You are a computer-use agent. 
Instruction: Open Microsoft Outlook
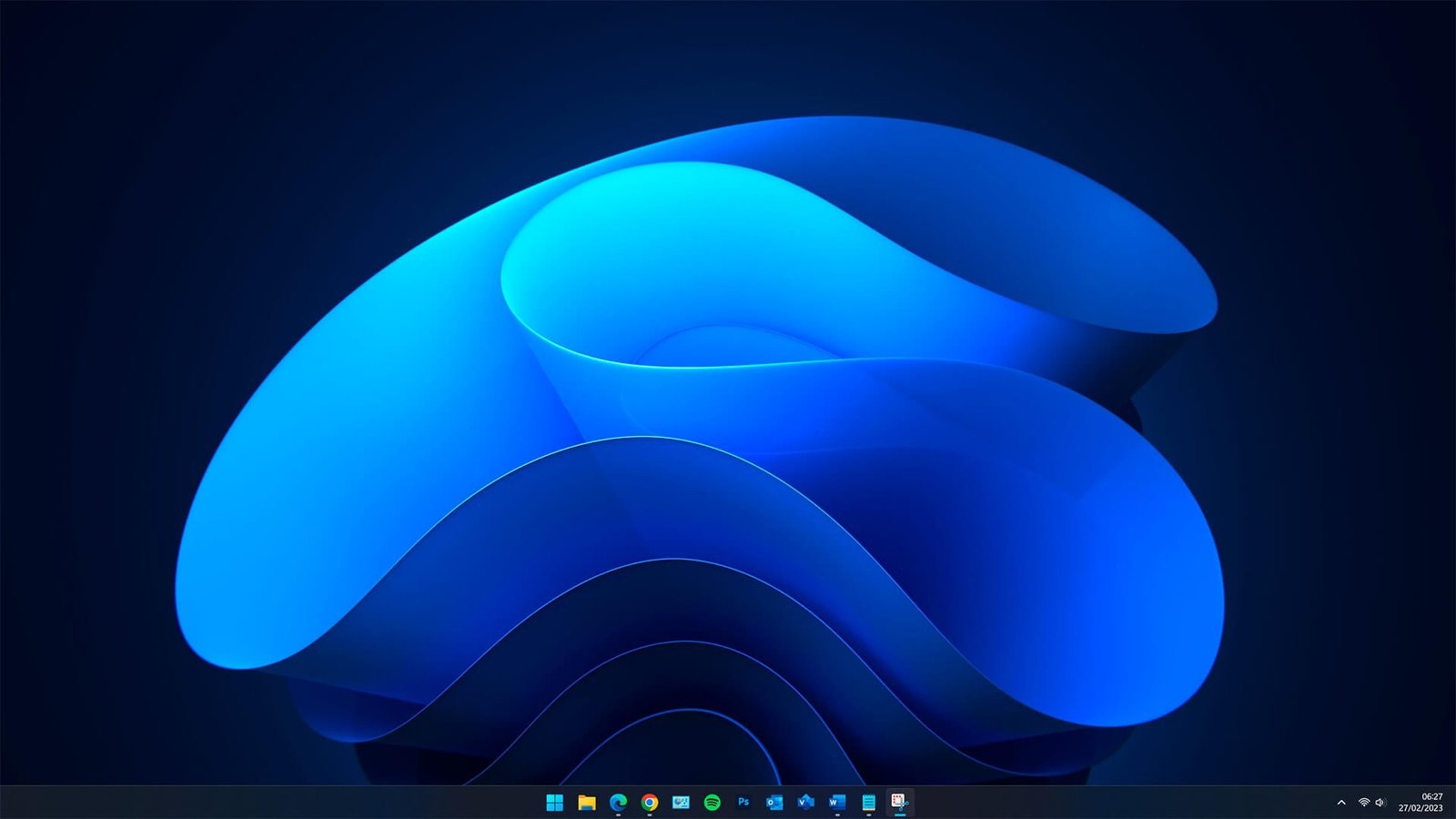tap(774, 802)
